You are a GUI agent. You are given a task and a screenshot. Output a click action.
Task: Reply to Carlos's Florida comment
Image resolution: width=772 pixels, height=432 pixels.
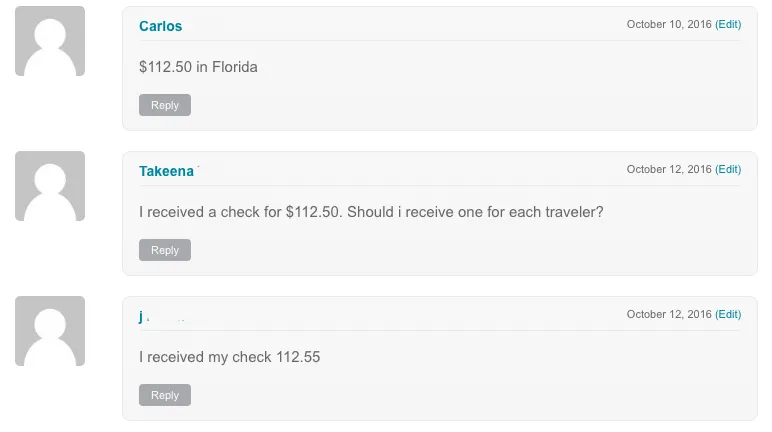pyautogui.click(x=165, y=105)
